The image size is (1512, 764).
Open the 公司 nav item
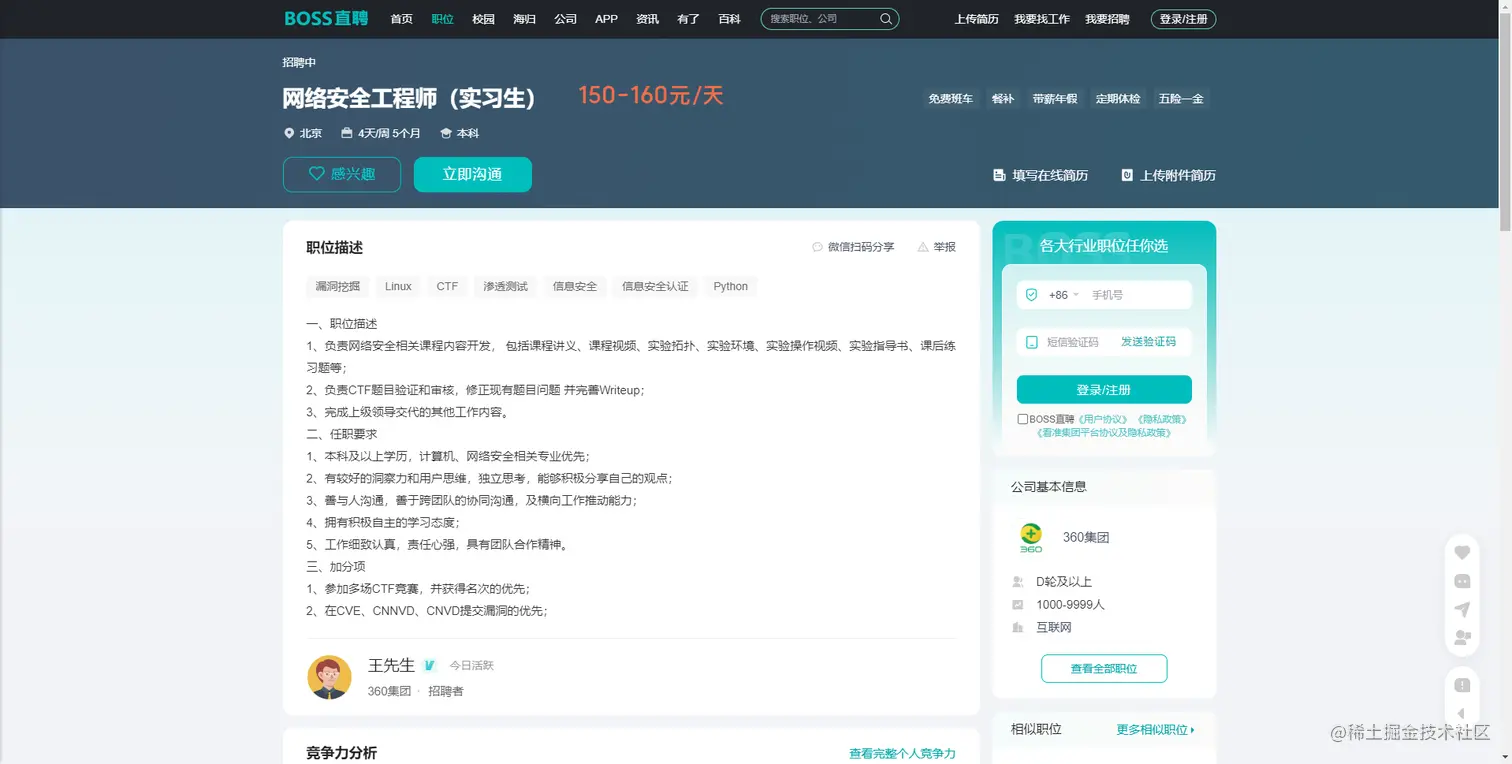click(565, 19)
